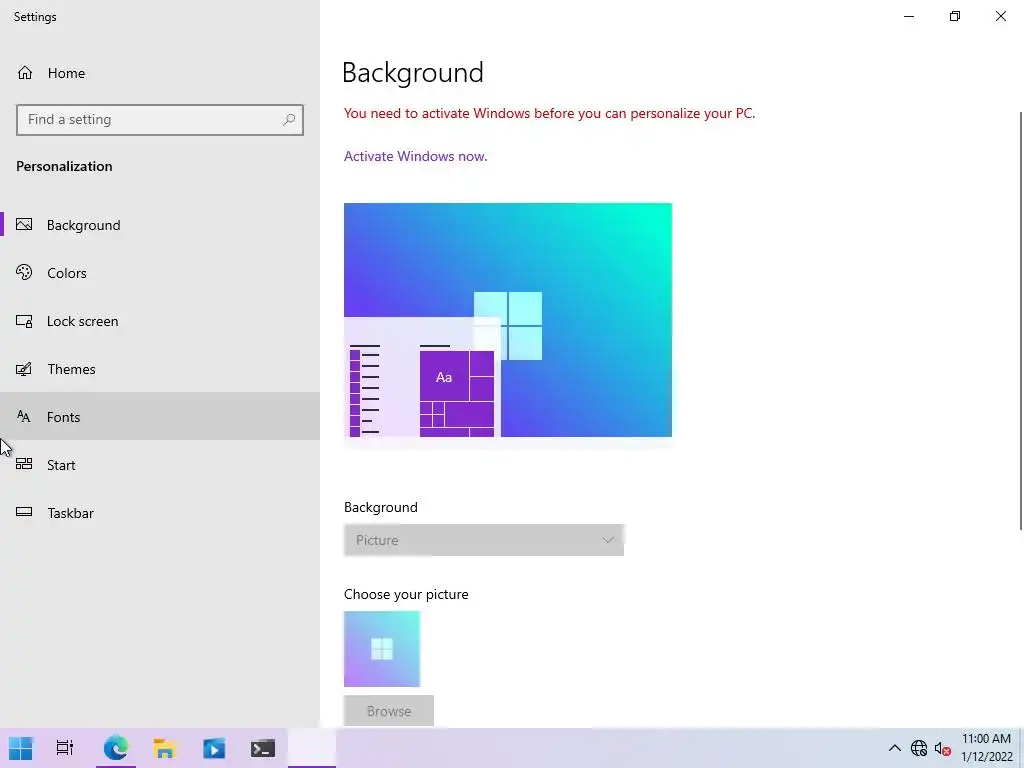Open the Windows Start menu button
Image resolution: width=1024 pixels, height=768 pixels.
[x=20, y=748]
